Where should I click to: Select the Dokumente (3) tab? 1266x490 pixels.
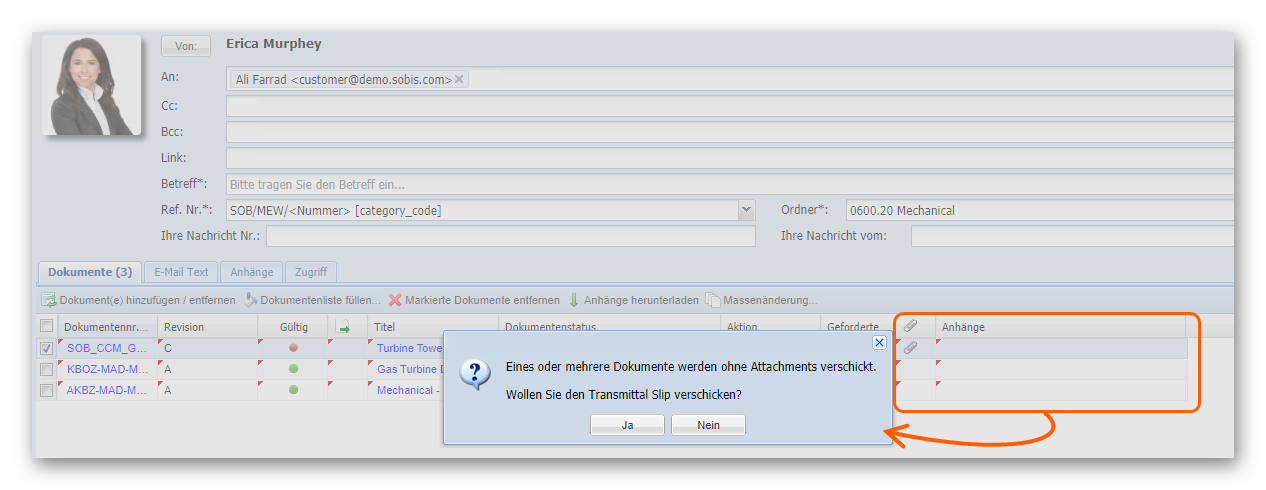point(90,272)
